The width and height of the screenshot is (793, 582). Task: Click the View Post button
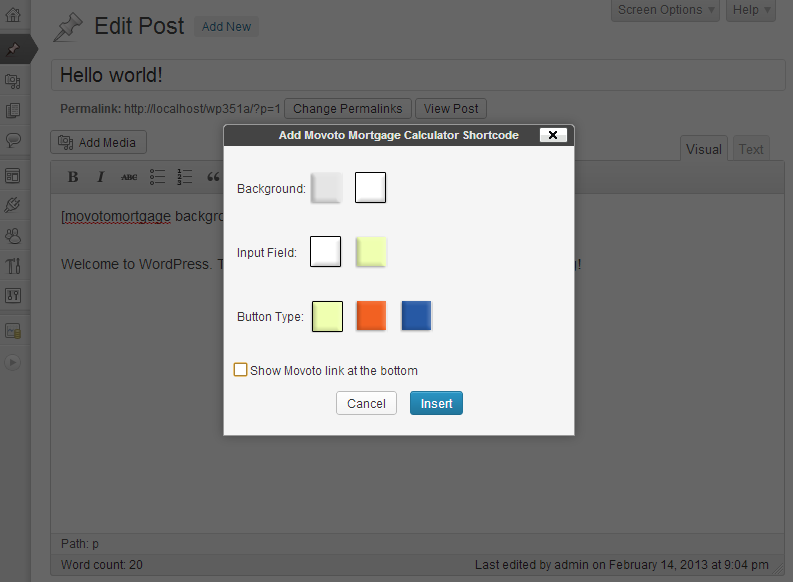451,109
